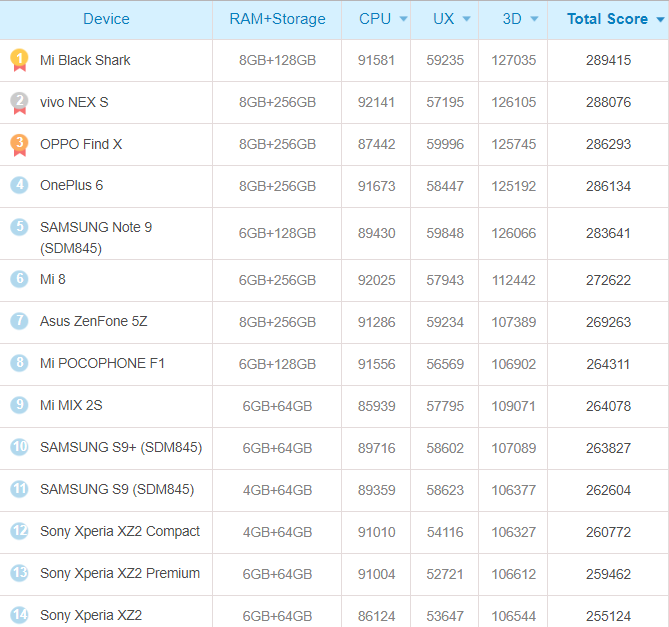
Task: Click the silver rank 2 medal icon
Action: [19, 102]
